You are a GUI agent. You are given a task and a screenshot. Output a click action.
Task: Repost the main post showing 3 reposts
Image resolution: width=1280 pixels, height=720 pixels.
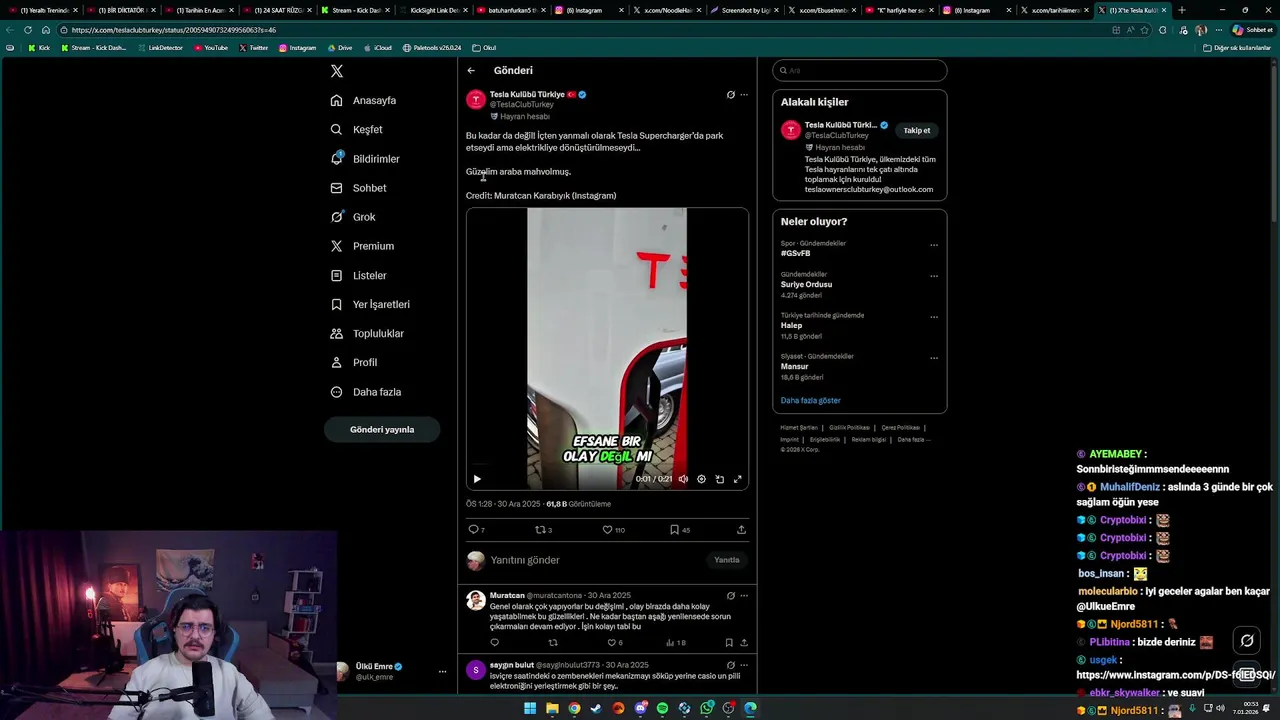pos(543,530)
